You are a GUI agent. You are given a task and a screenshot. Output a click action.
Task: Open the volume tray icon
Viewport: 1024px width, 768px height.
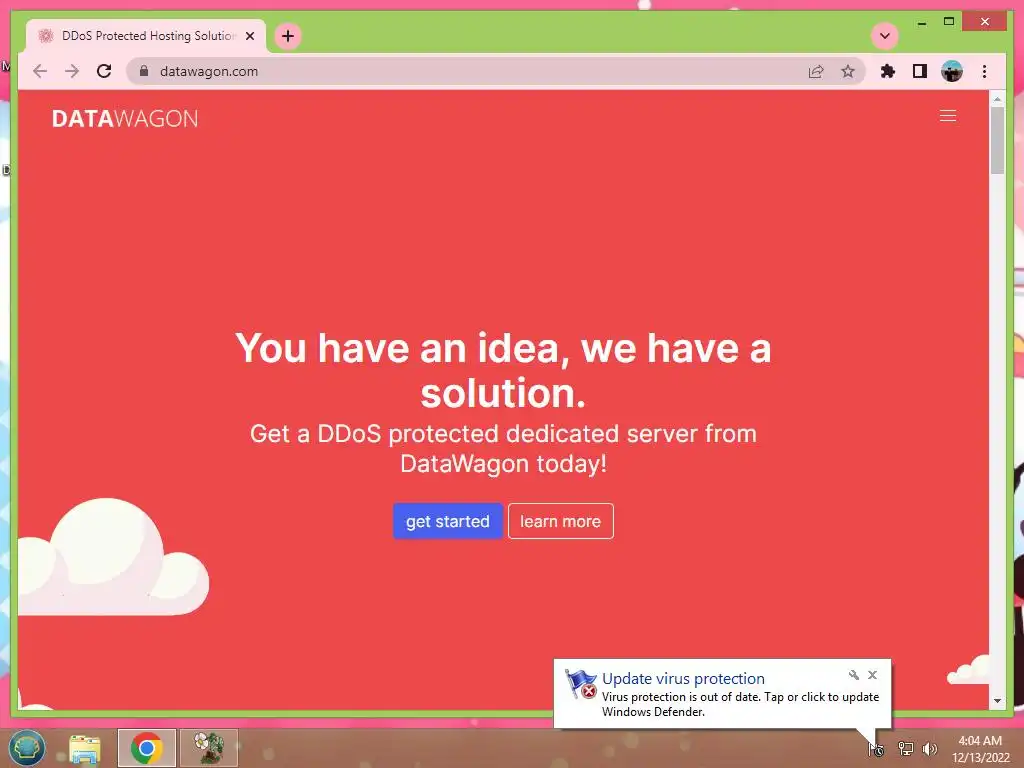tap(930, 748)
